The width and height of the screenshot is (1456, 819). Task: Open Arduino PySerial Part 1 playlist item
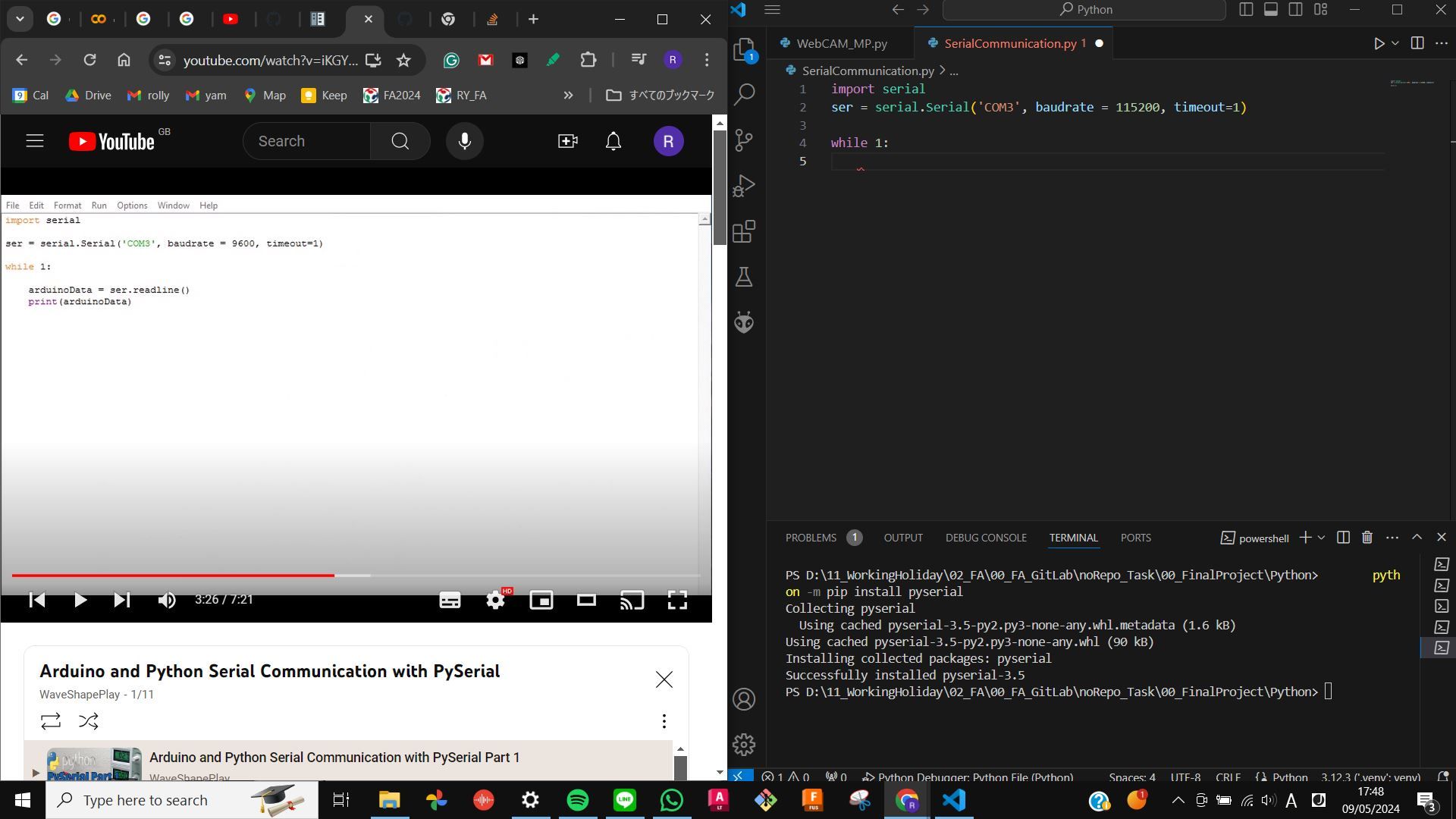pos(347,761)
